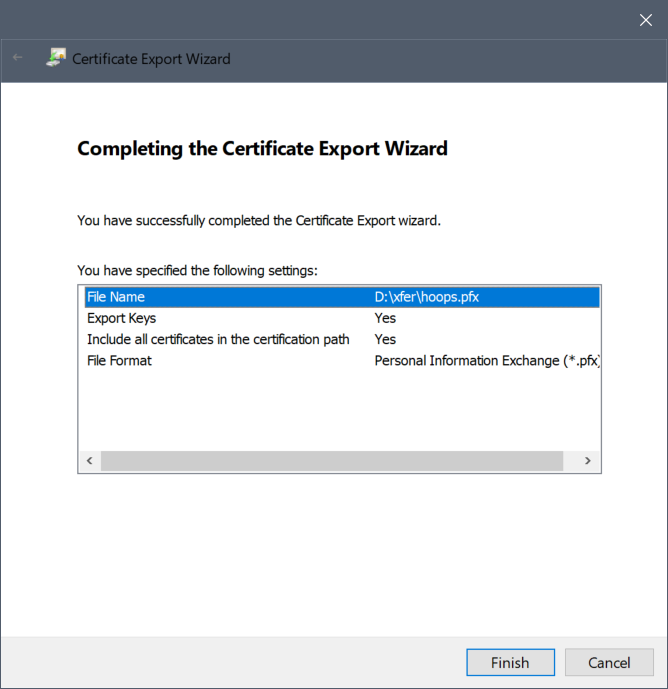Viewport: 668px width, 689px height.
Task: Click the Certificate Export Wizard icon
Action: [56, 59]
